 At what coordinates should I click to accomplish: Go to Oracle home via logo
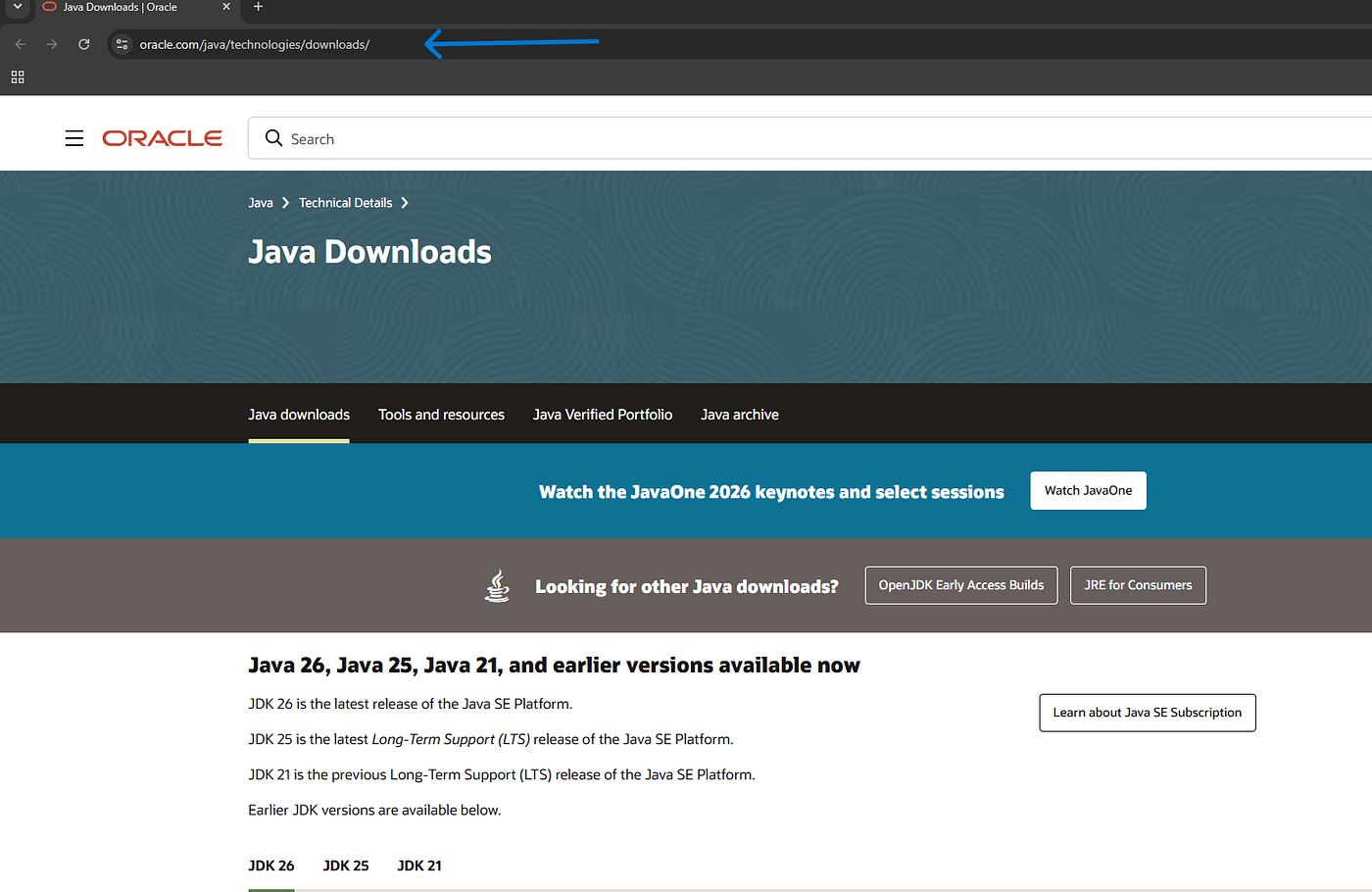pos(163,138)
